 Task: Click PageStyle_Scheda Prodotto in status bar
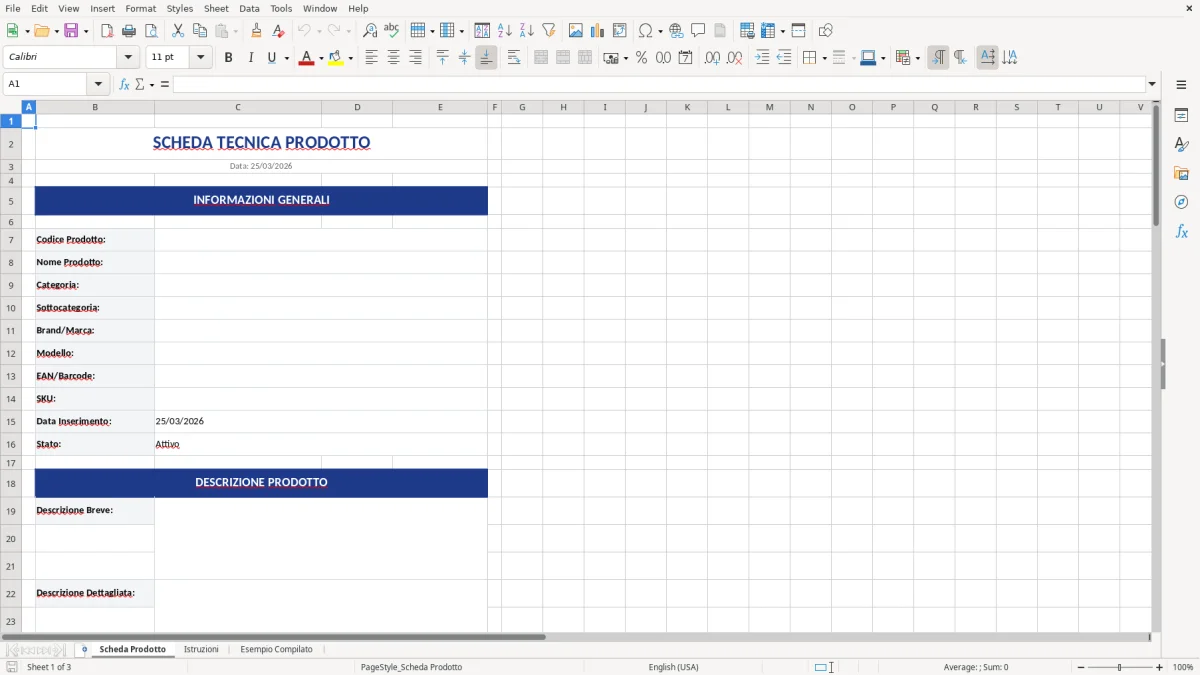(x=411, y=667)
